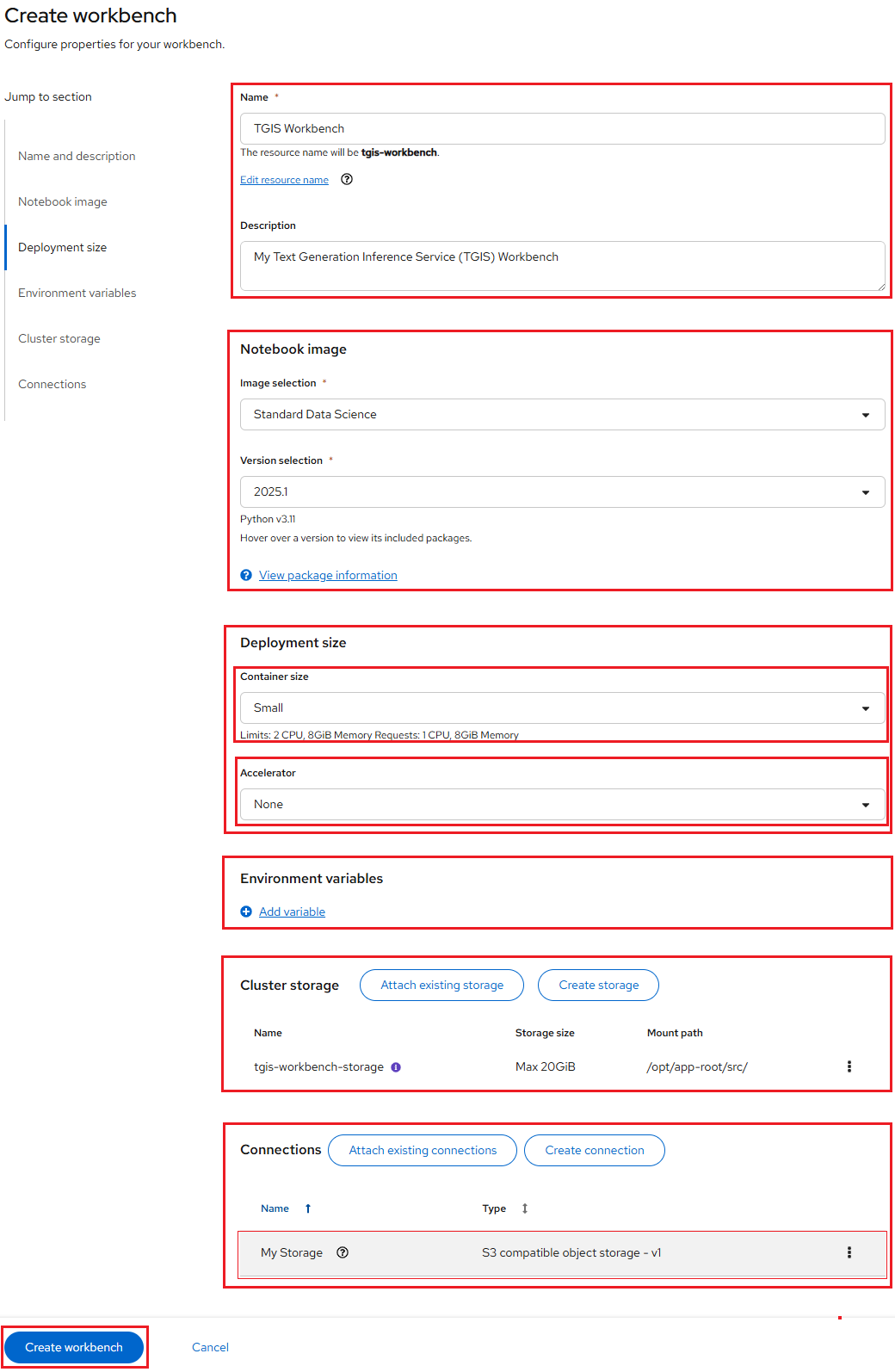Click Attach existing storage button

441,986
